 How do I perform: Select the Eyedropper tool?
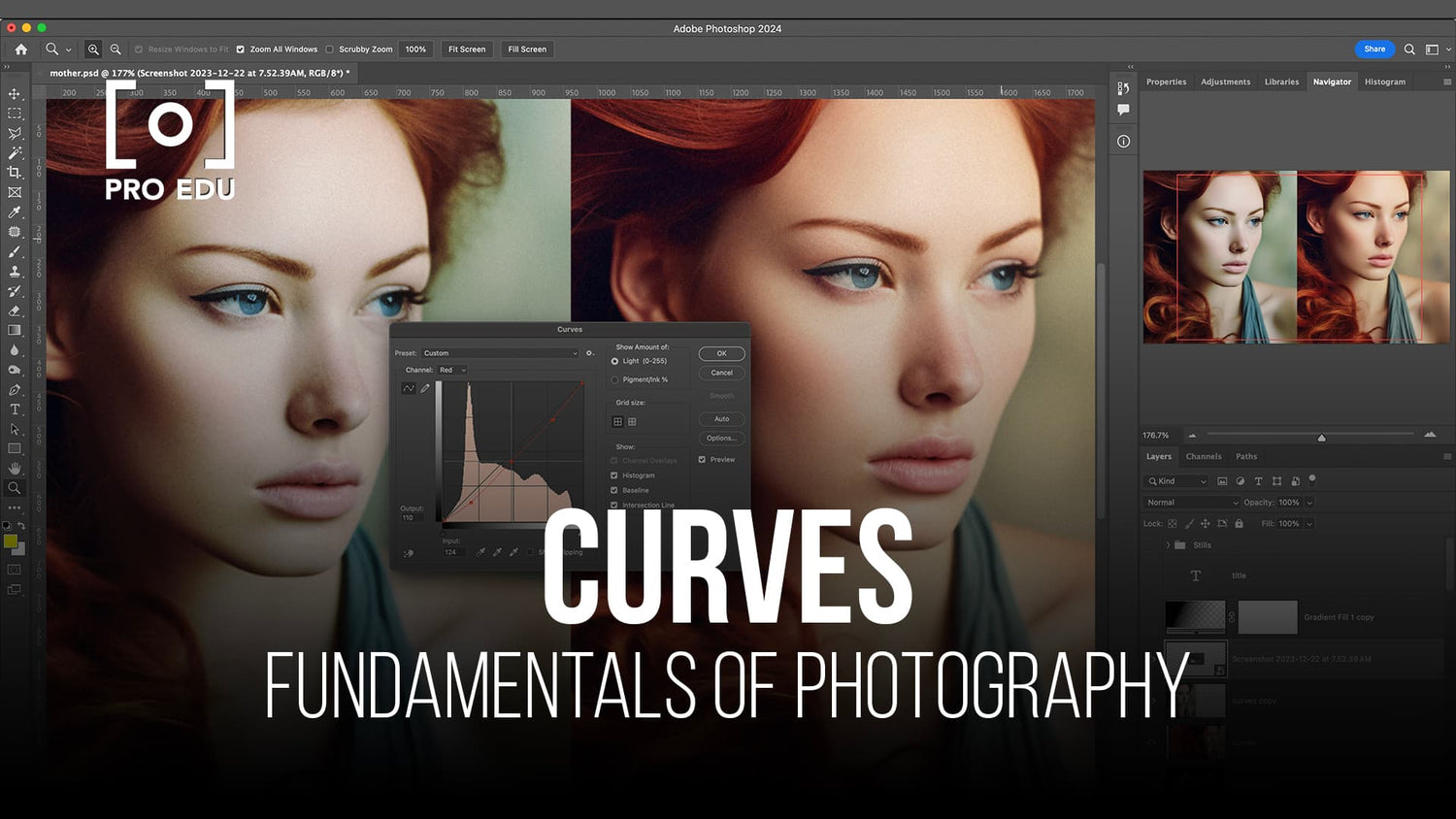pos(15,212)
